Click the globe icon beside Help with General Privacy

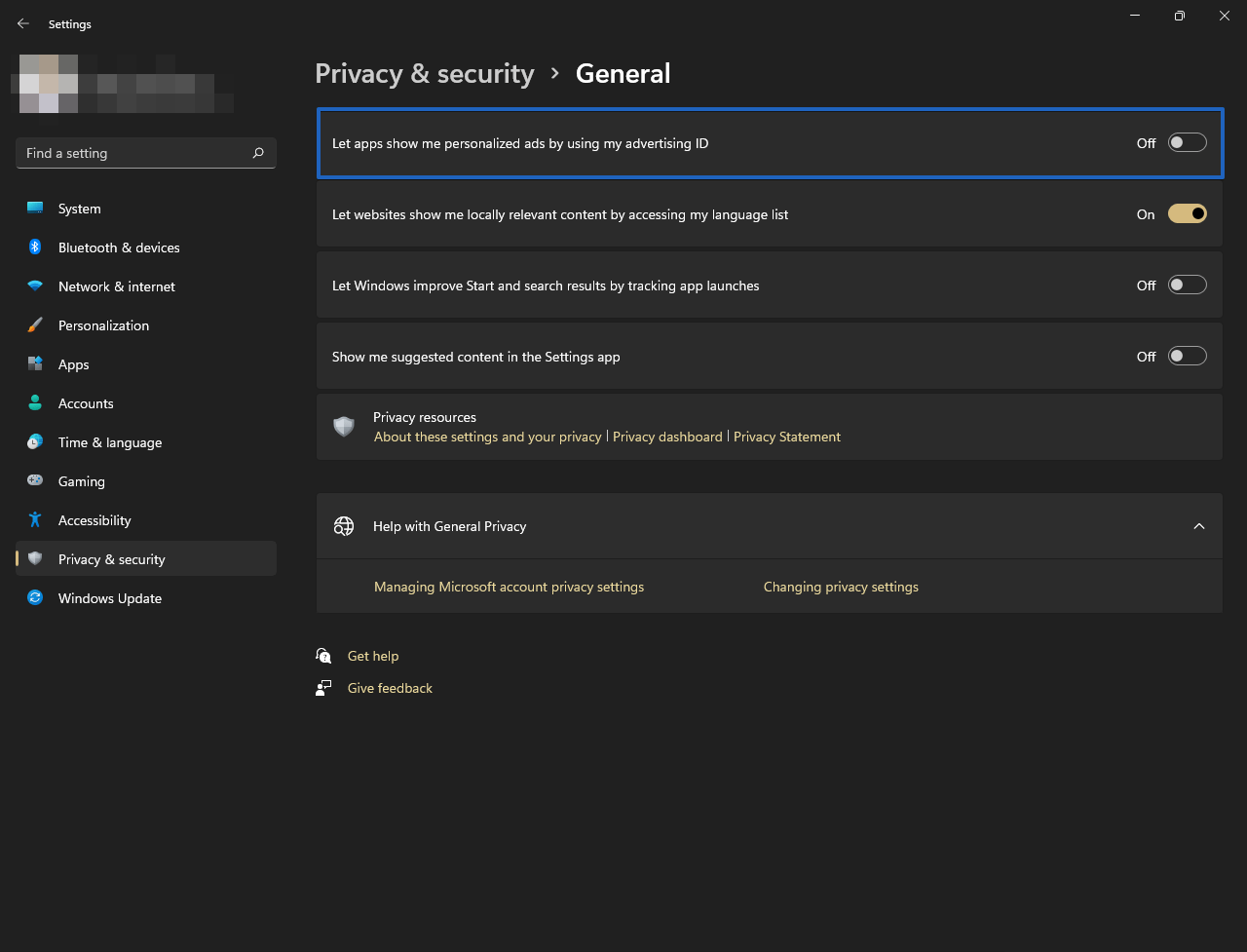pos(344,526)
